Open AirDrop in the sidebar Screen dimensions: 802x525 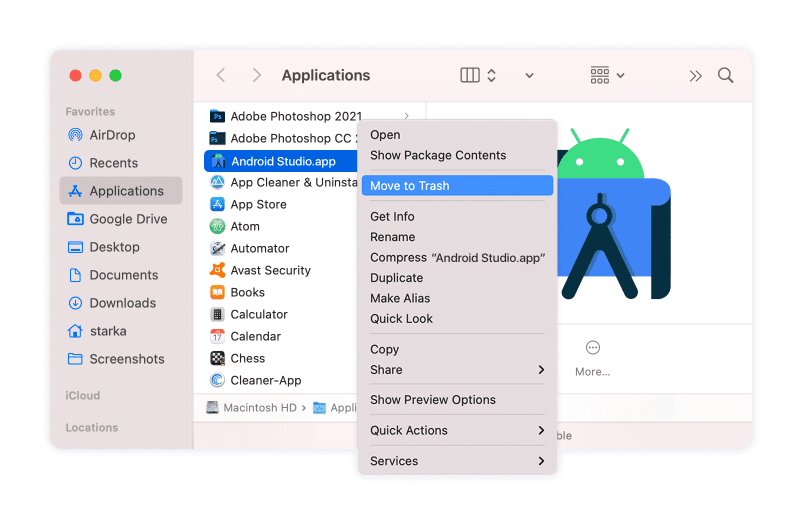pyautogui.click(x=111, y=135)
